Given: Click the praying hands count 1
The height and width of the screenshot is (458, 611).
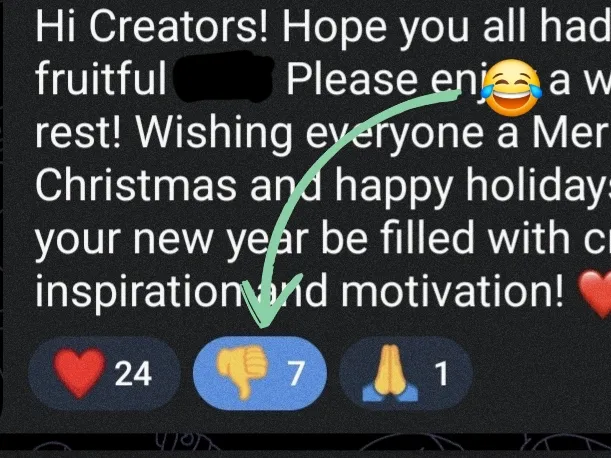Looking at the screenshot, I should 441,373.
